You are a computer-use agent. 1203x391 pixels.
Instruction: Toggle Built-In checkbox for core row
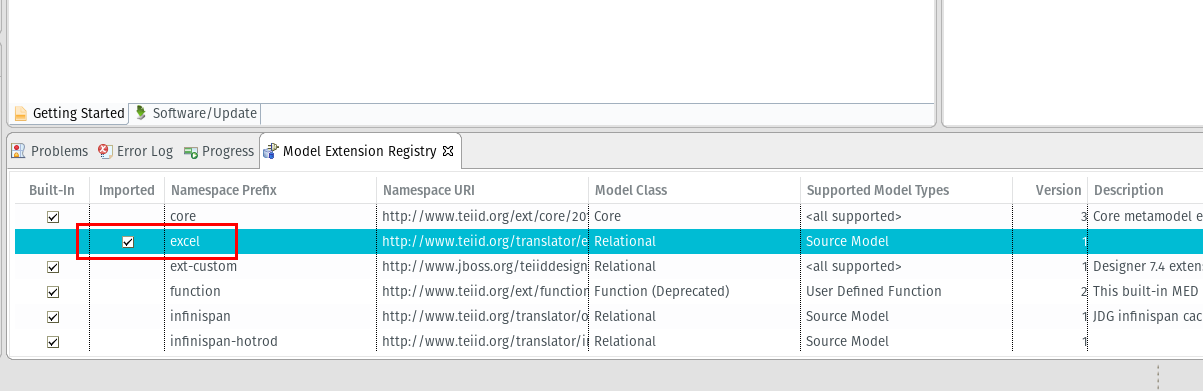click(x=53, y=217)
